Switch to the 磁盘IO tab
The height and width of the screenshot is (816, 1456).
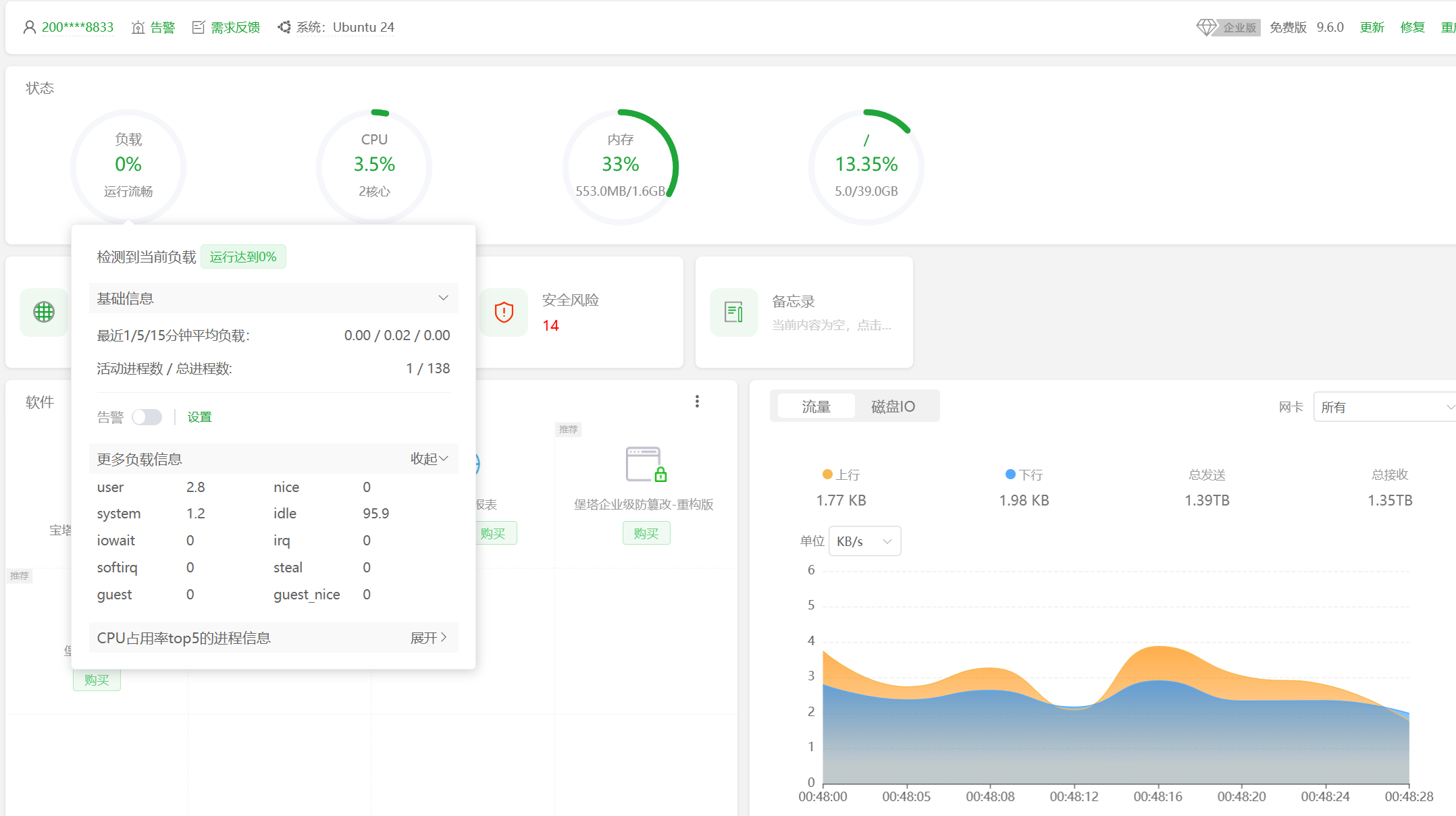pyautogui.click(x=893, y=406)
